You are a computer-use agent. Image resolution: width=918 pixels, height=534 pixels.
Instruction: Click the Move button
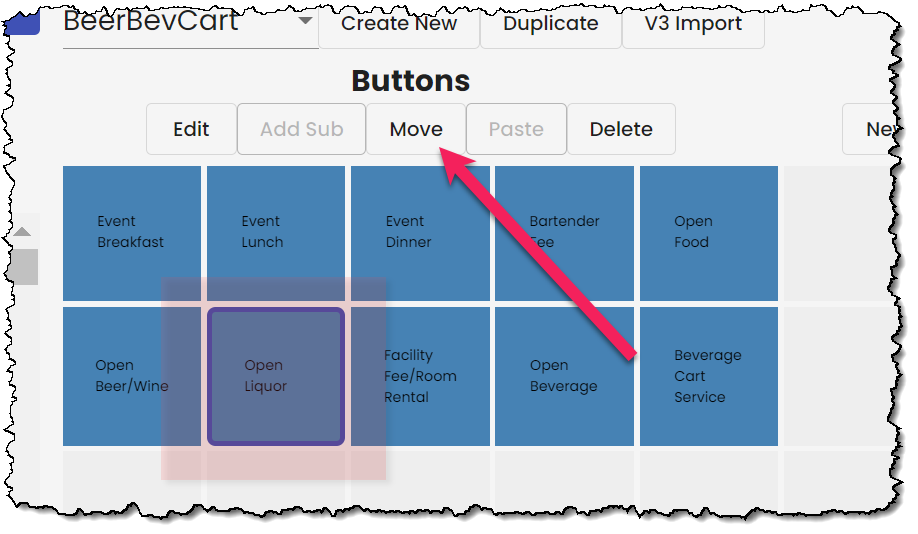[x=416, y=129]
